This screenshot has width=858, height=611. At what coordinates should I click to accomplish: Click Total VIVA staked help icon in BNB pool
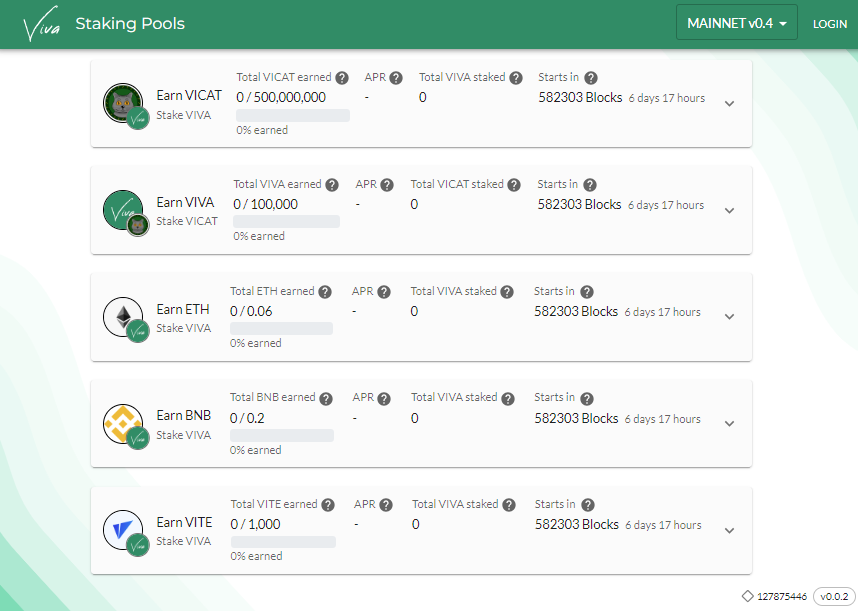[508, 397]
